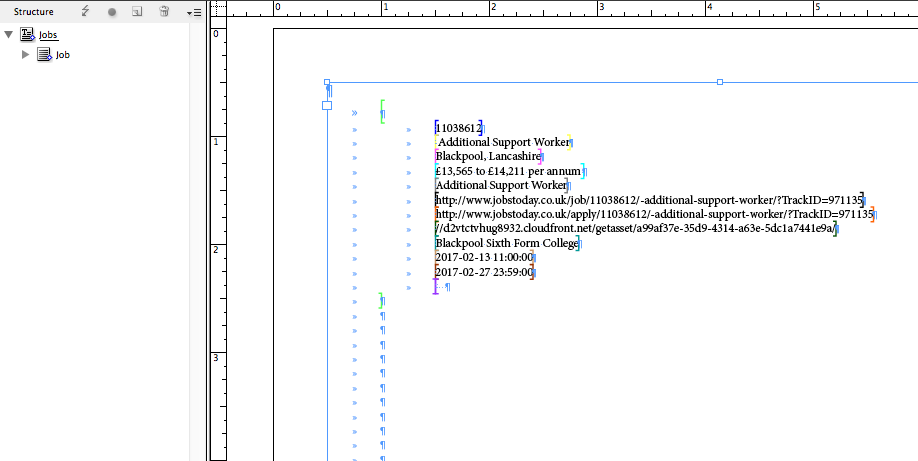Select the Jobs story element icon

[x=28, y=35]
